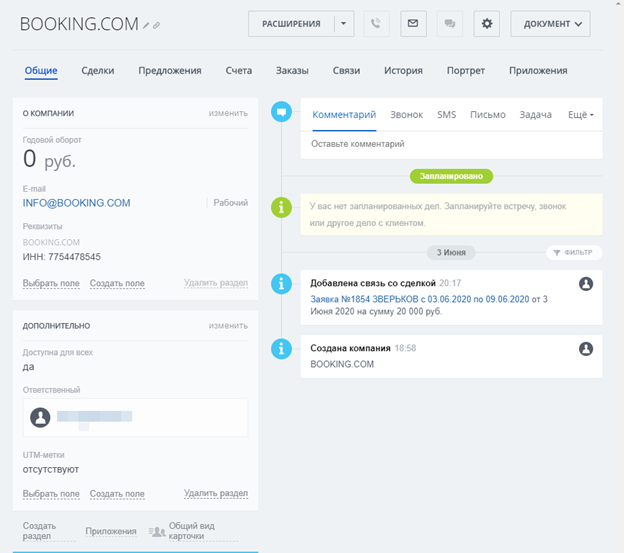Click the phone call icon in header
The height and width of the screenshot is (553, 624).
(377, 24)
